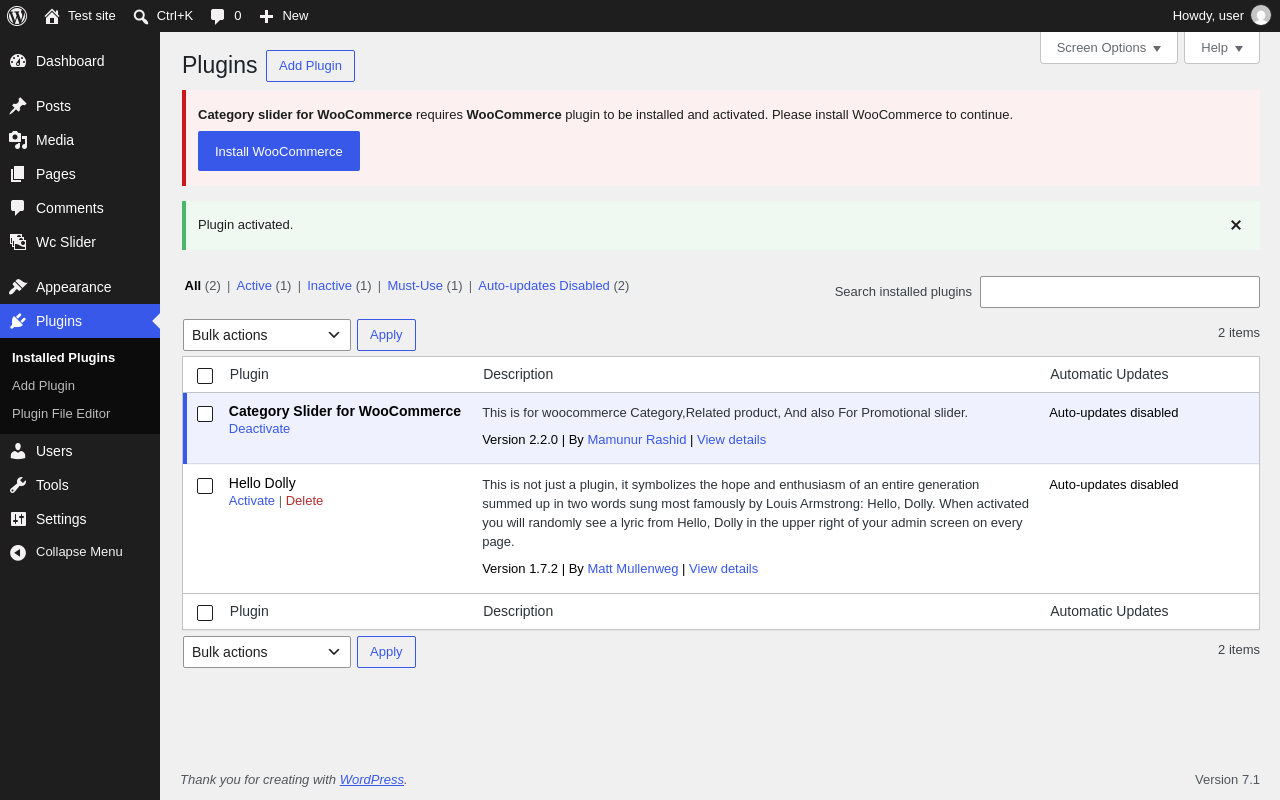
Task: Filter plugins by Auto-updates Disabled
Action: (544, 285)
